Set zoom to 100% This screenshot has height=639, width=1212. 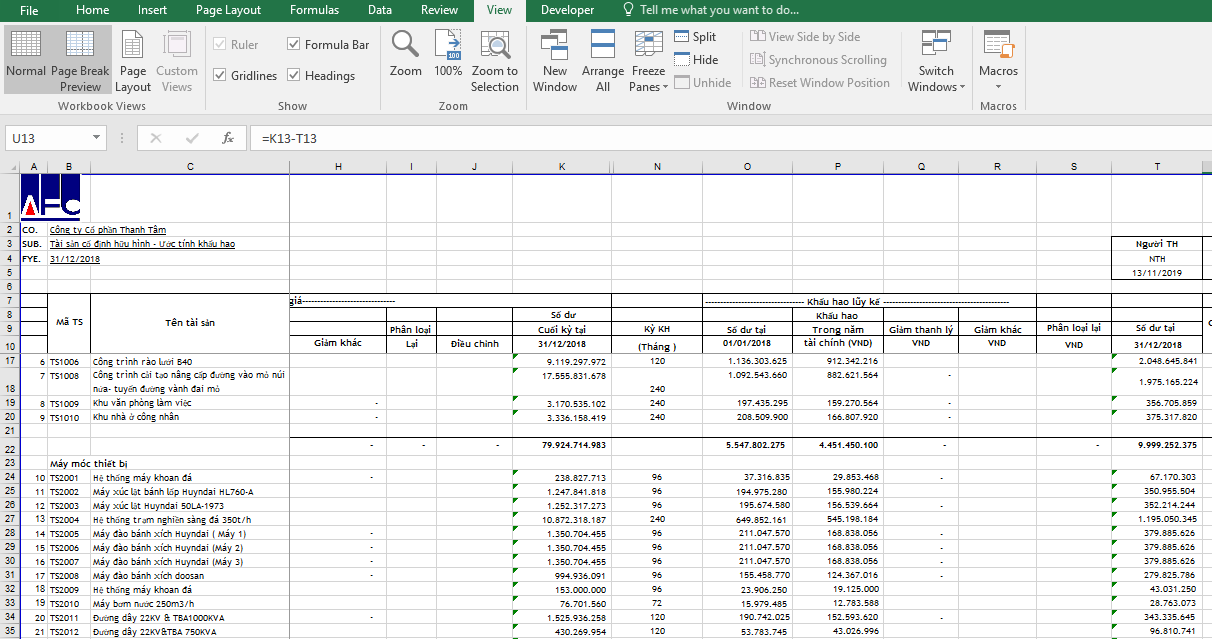click(448, 55)
